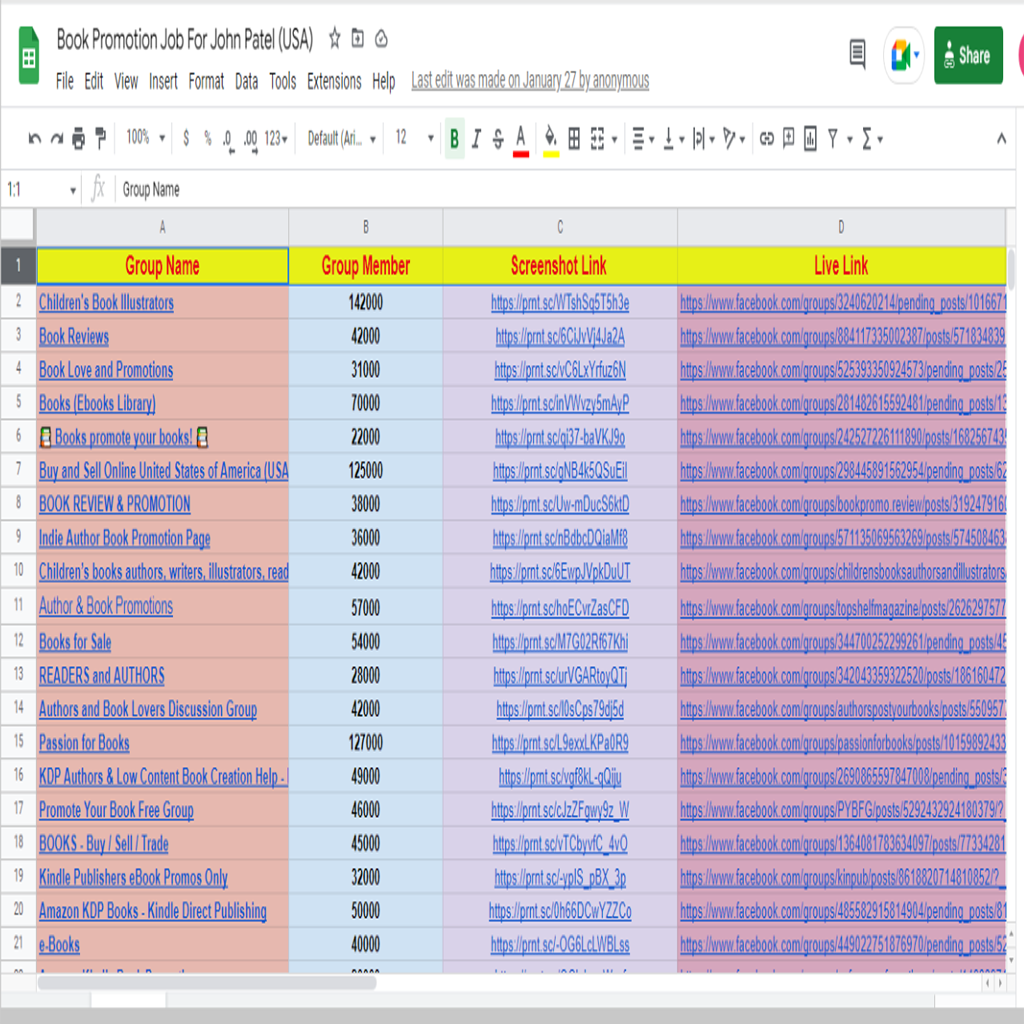Open text wrapping dropdown
This screenshot has width=1024, height=1024.
pyautogui.click(x=703, y=138)
